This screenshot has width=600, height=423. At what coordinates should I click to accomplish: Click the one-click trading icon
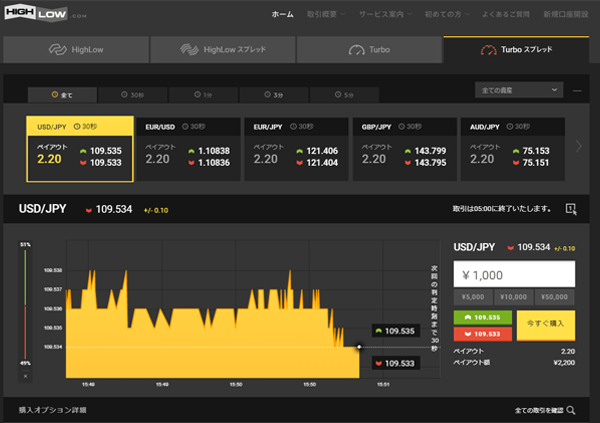point(571,209)
